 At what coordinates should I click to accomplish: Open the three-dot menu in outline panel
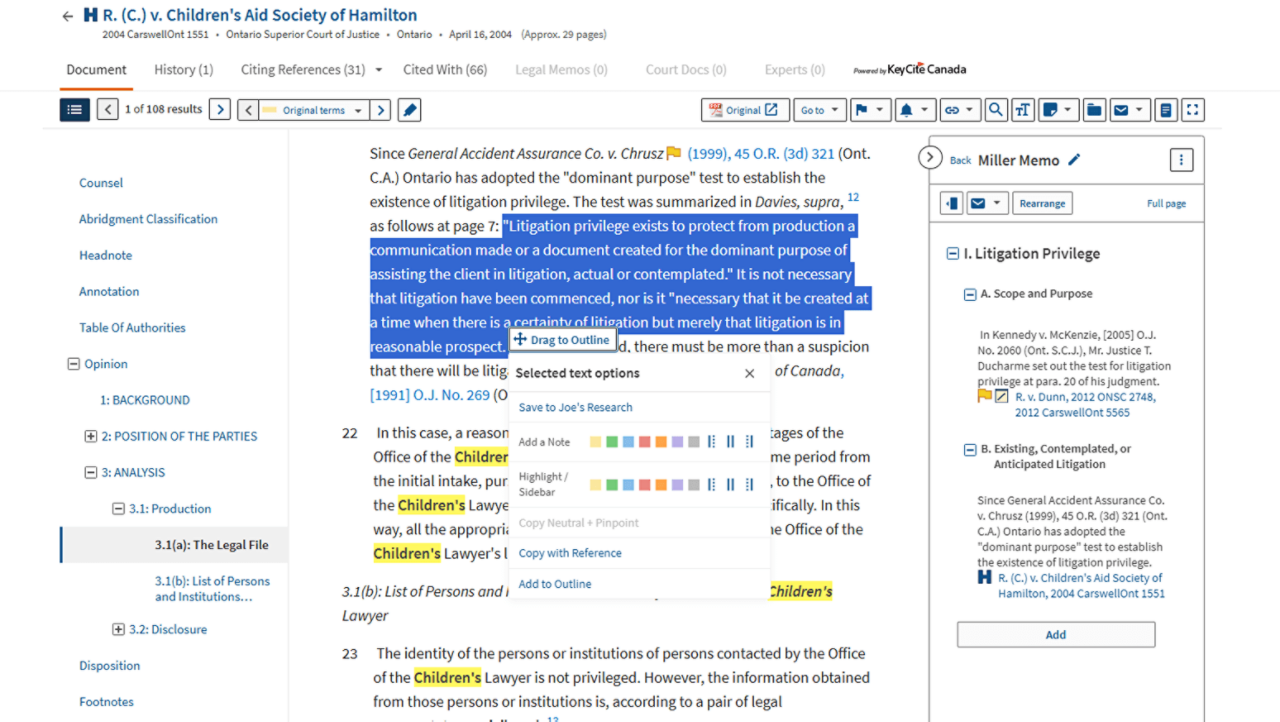click(x=1180, y=160)
